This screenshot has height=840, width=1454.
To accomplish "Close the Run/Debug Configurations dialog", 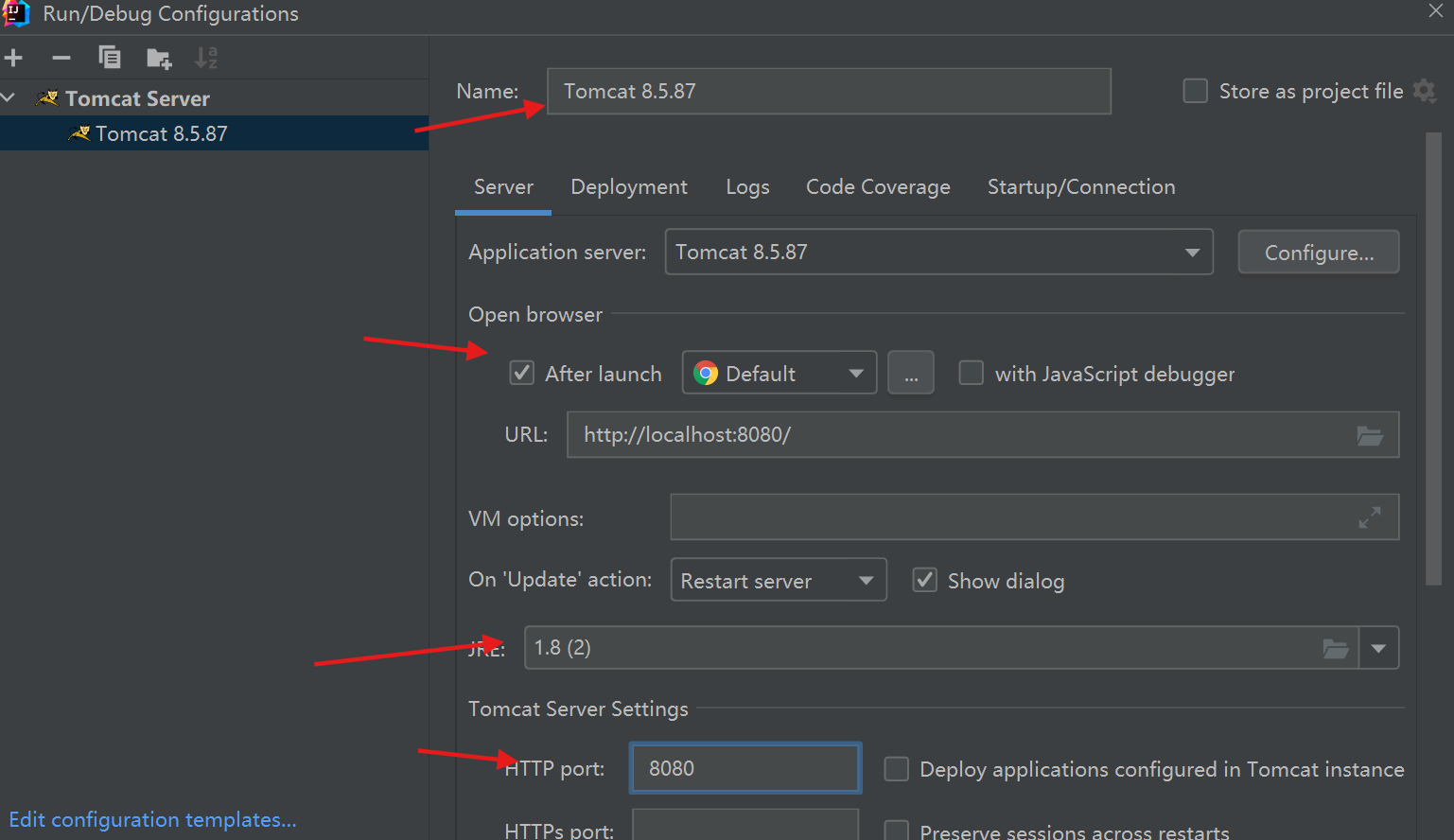I will click(x=1436, y=11).
